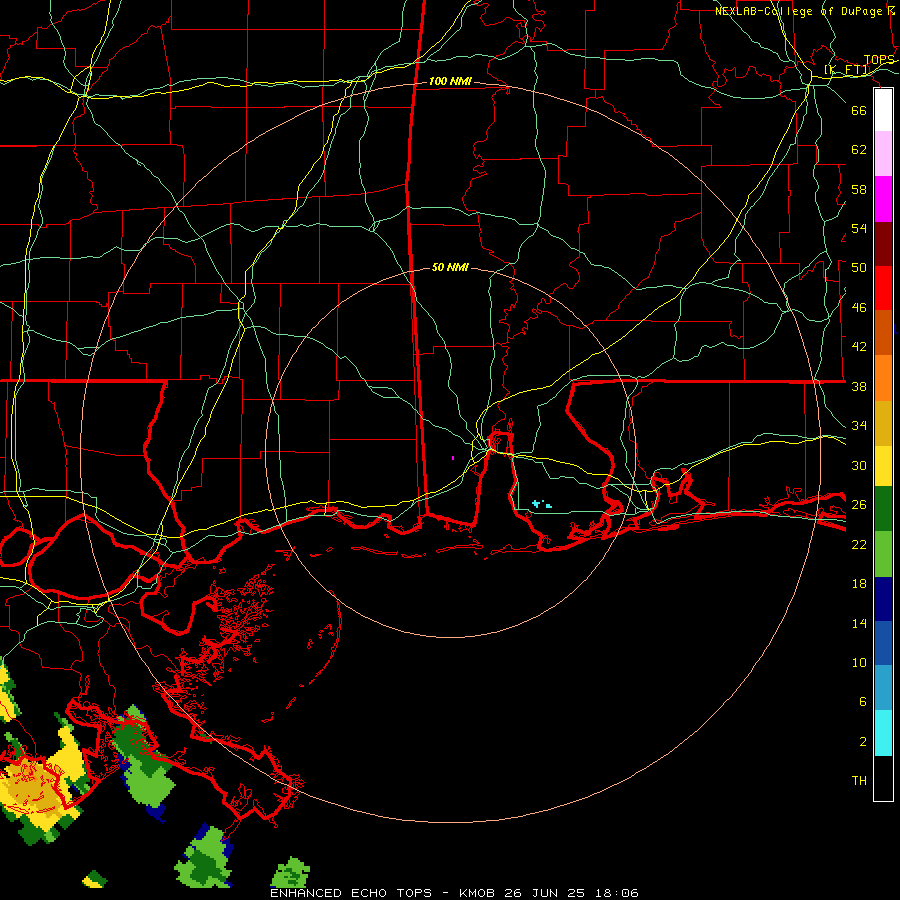Screen dimensions: 900x900
Task: Click the legend value 54
Action: [x=859, y=228]
